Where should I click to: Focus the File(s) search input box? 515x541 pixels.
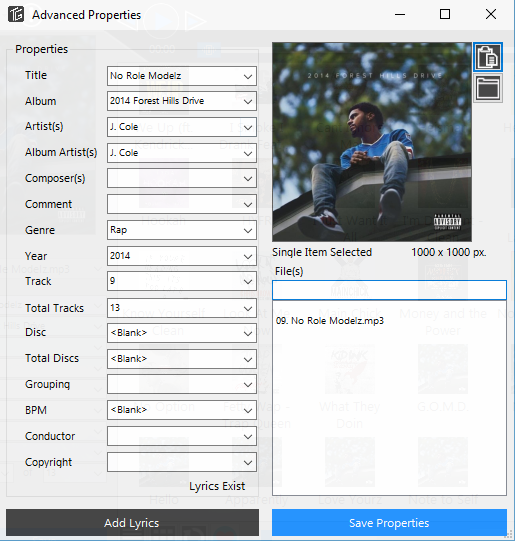389,290
